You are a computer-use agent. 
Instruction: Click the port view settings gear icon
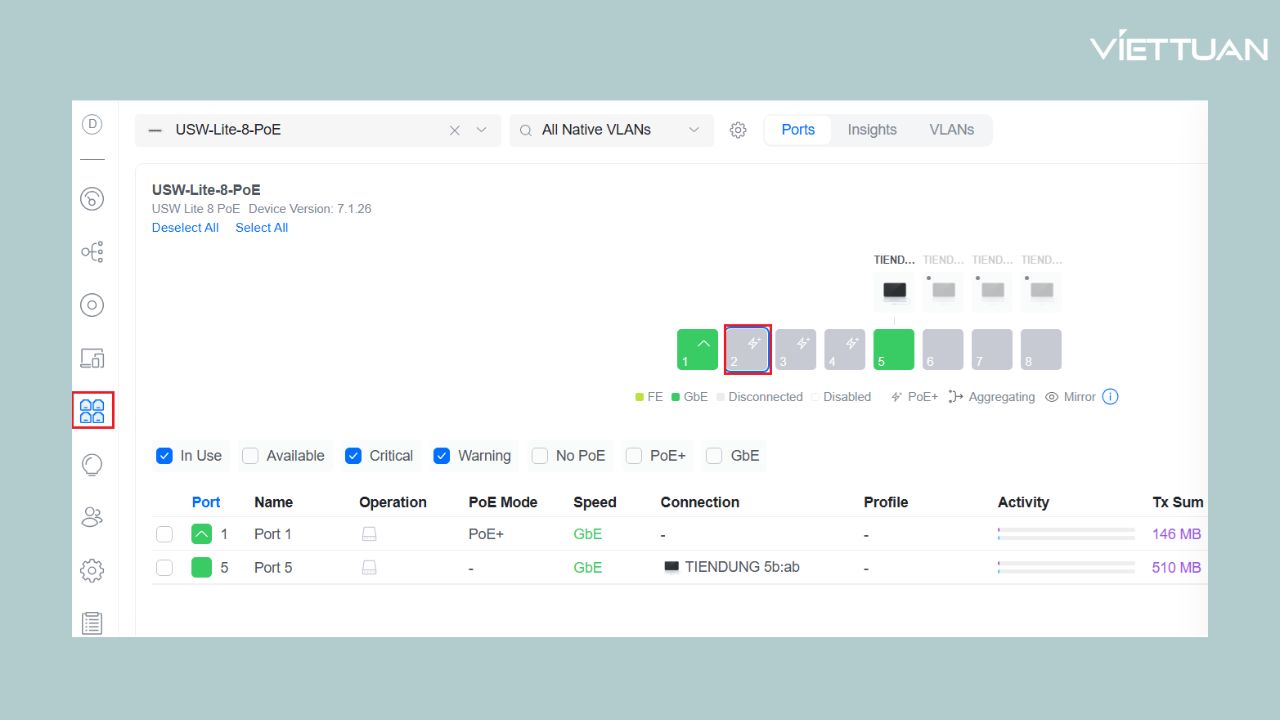click(738, 130)
